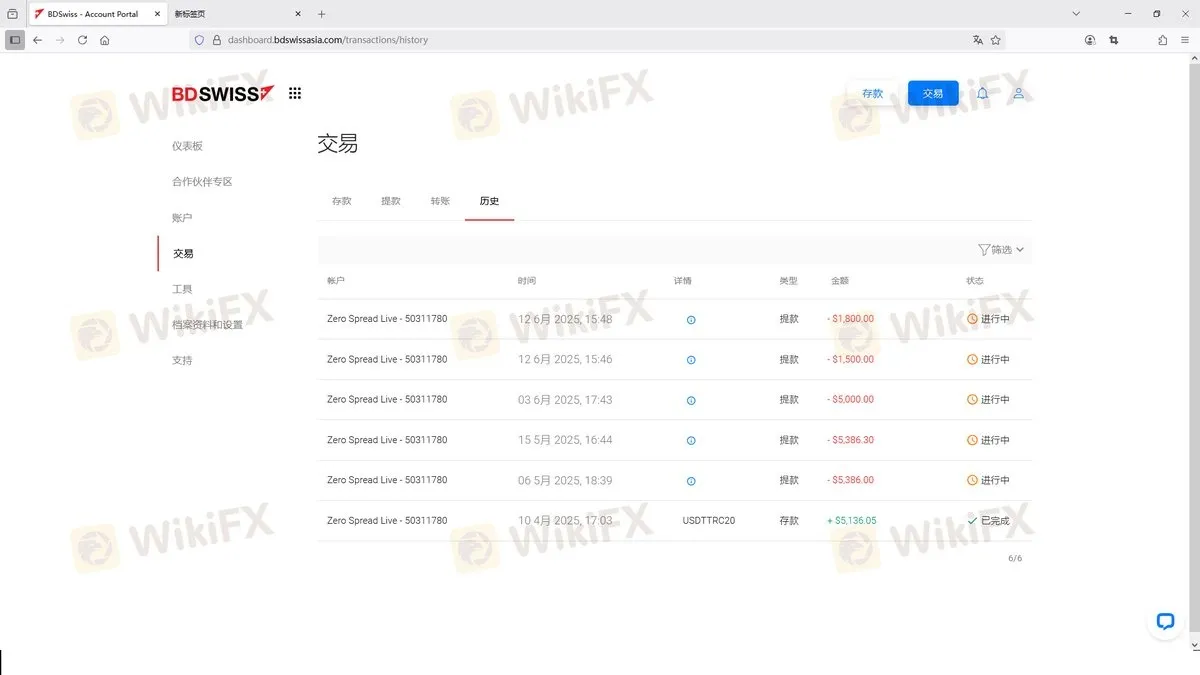Open the user profile icon
This screenshot has height=675, width=1200.
pyautogui.click(x=1018, y=93)
